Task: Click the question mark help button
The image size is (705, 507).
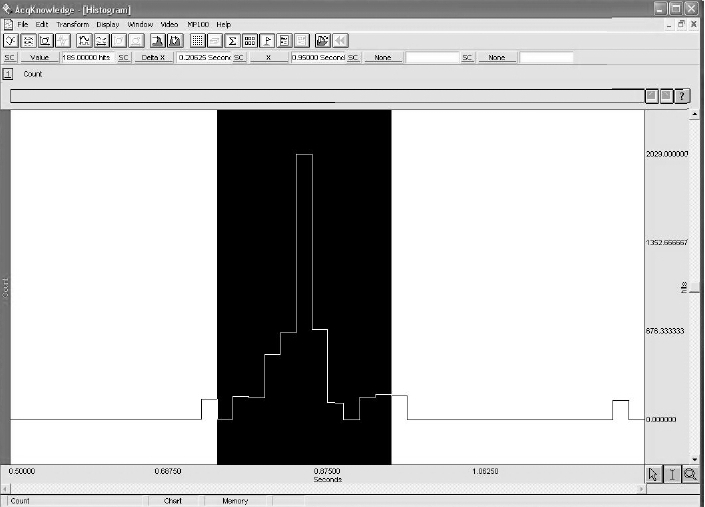Action: [682, 96]
